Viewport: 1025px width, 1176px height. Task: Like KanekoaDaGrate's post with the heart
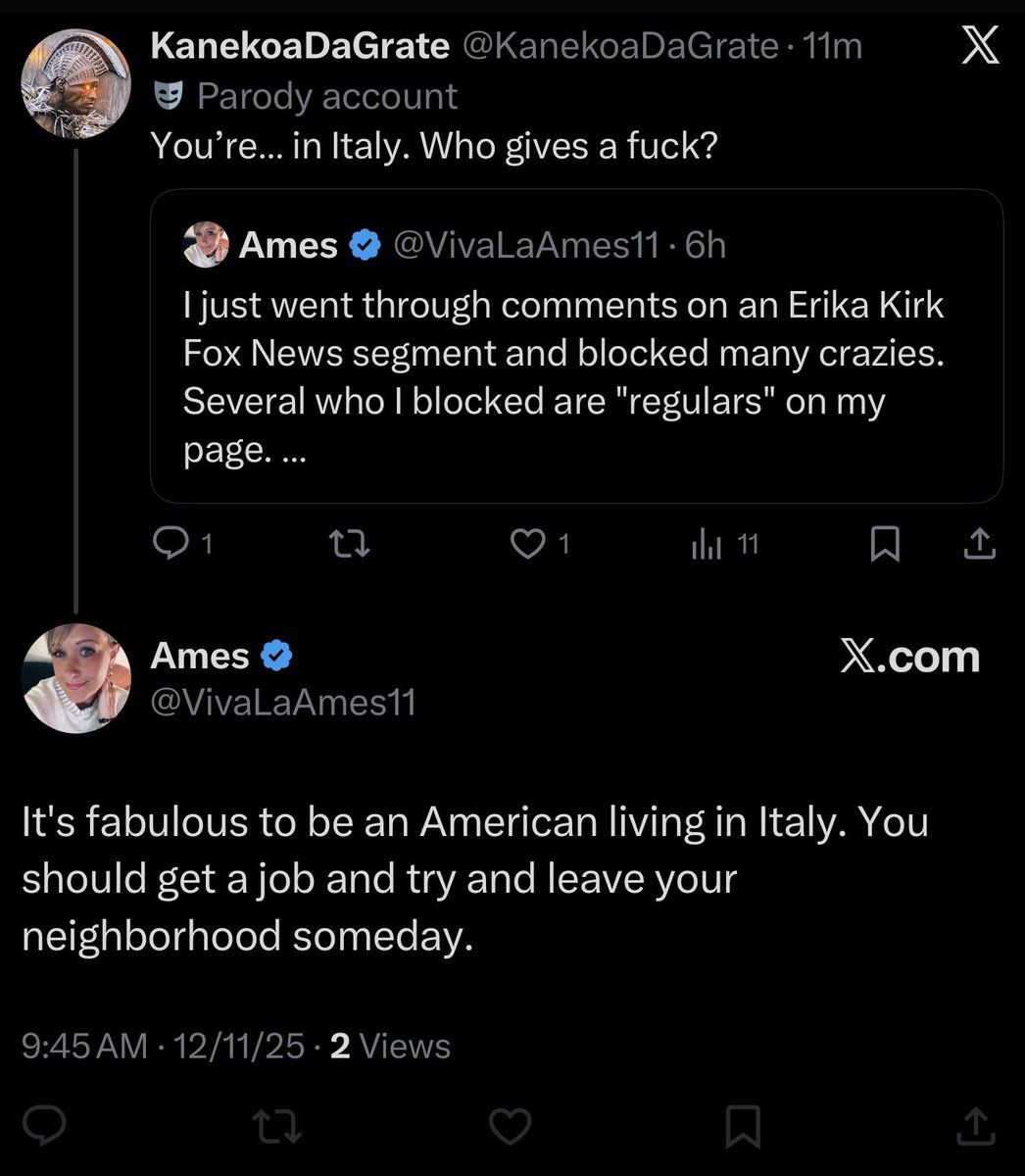[528, 543]
